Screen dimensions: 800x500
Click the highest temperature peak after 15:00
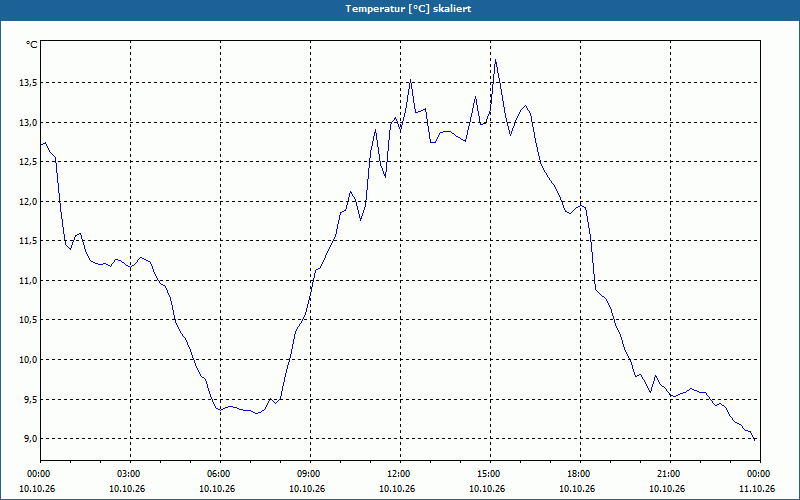(x=495, y=60)
